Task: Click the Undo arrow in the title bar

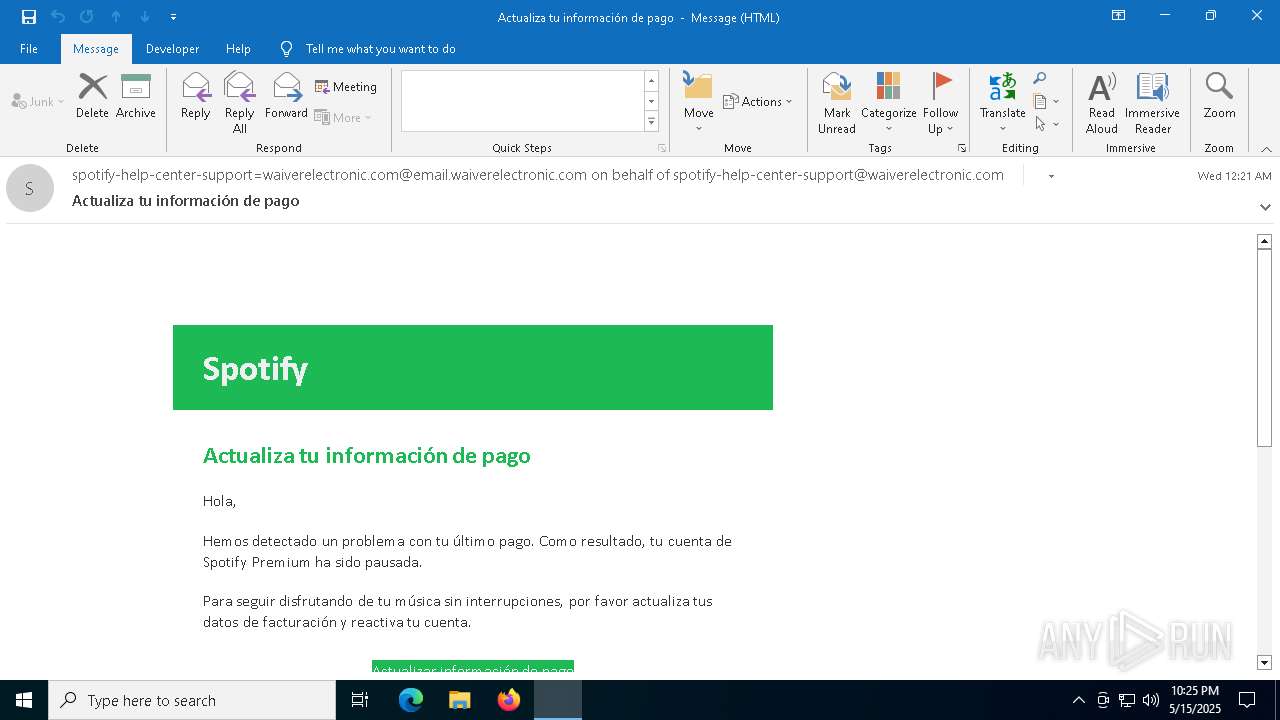Action: point(58,17)
